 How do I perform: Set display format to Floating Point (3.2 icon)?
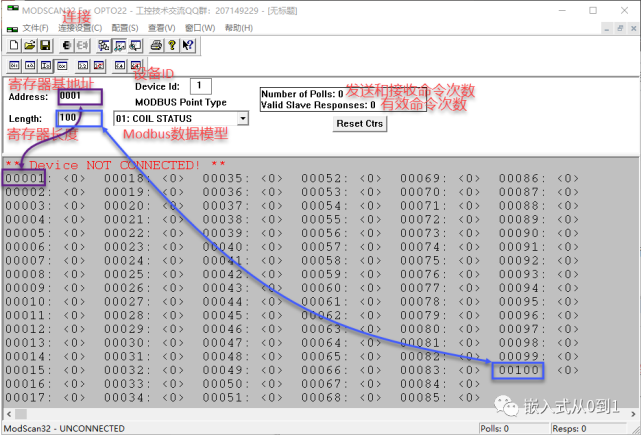pyautogui.click(x=83, y=65)
